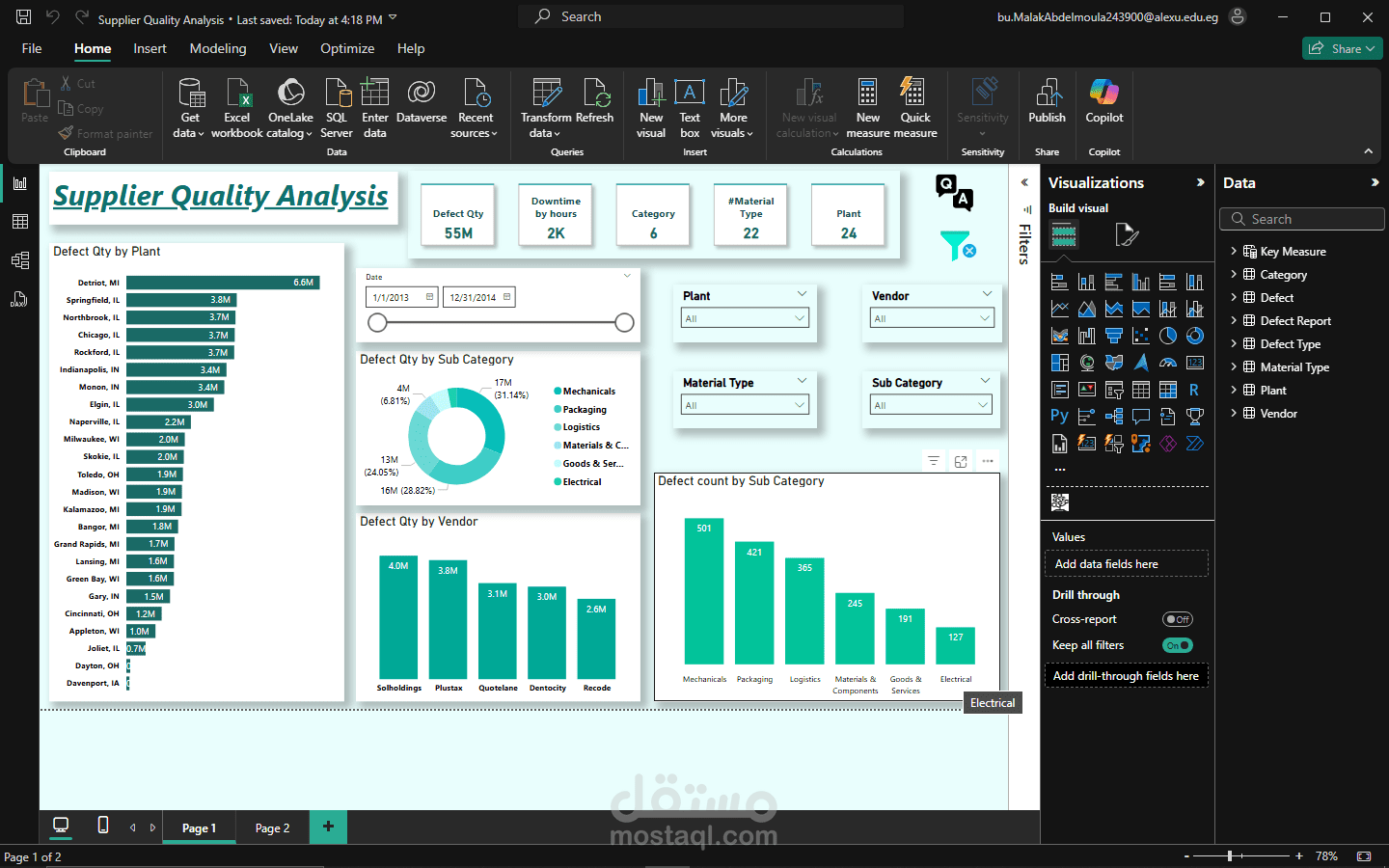Collapse the ribbon with the chevron
This screenshot has width=1389, height=868.
click(x=1368, y=151)
